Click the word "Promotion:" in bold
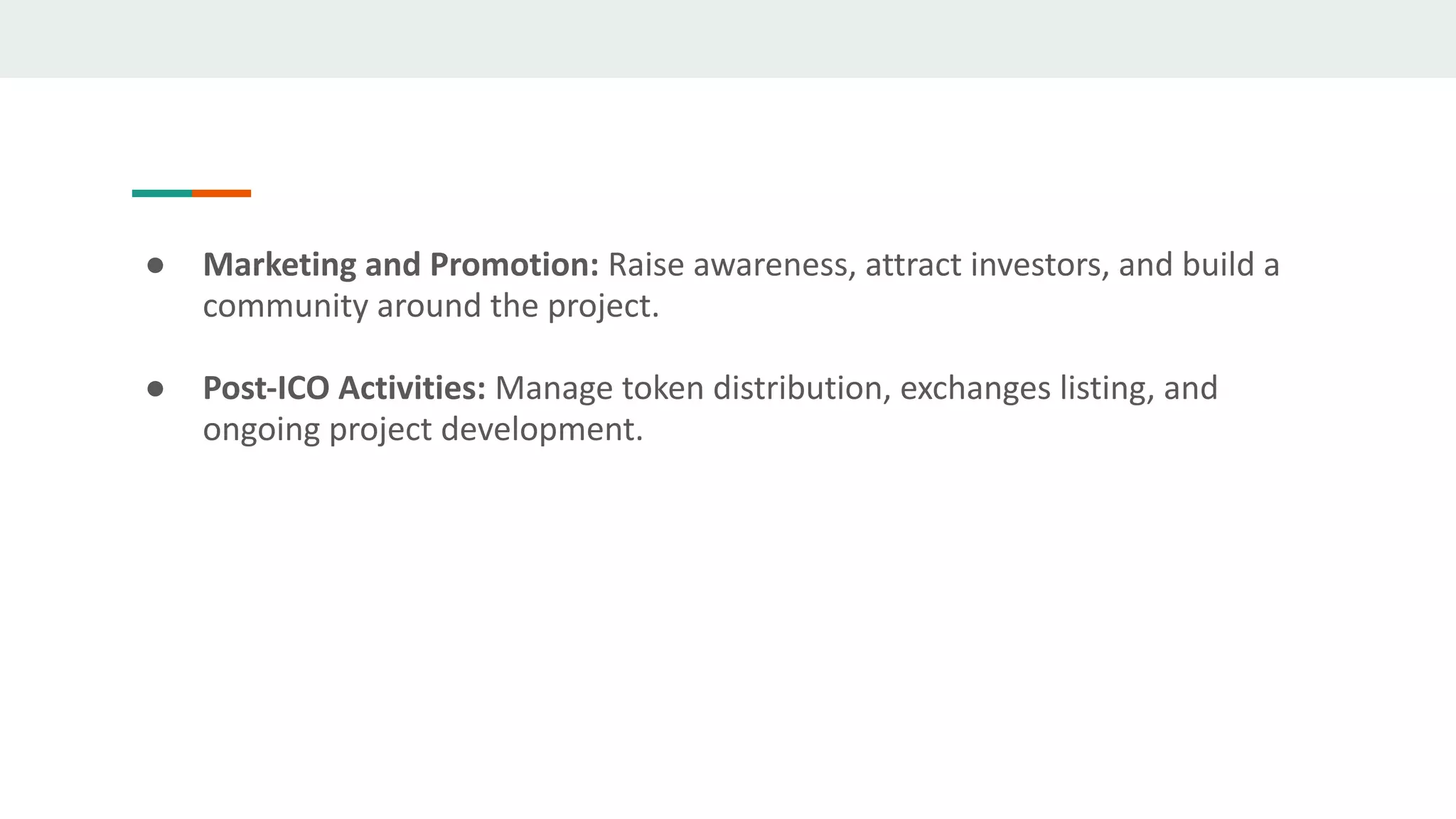The width and height of the screenshot is (1456, 819). [x=515, y=264]
